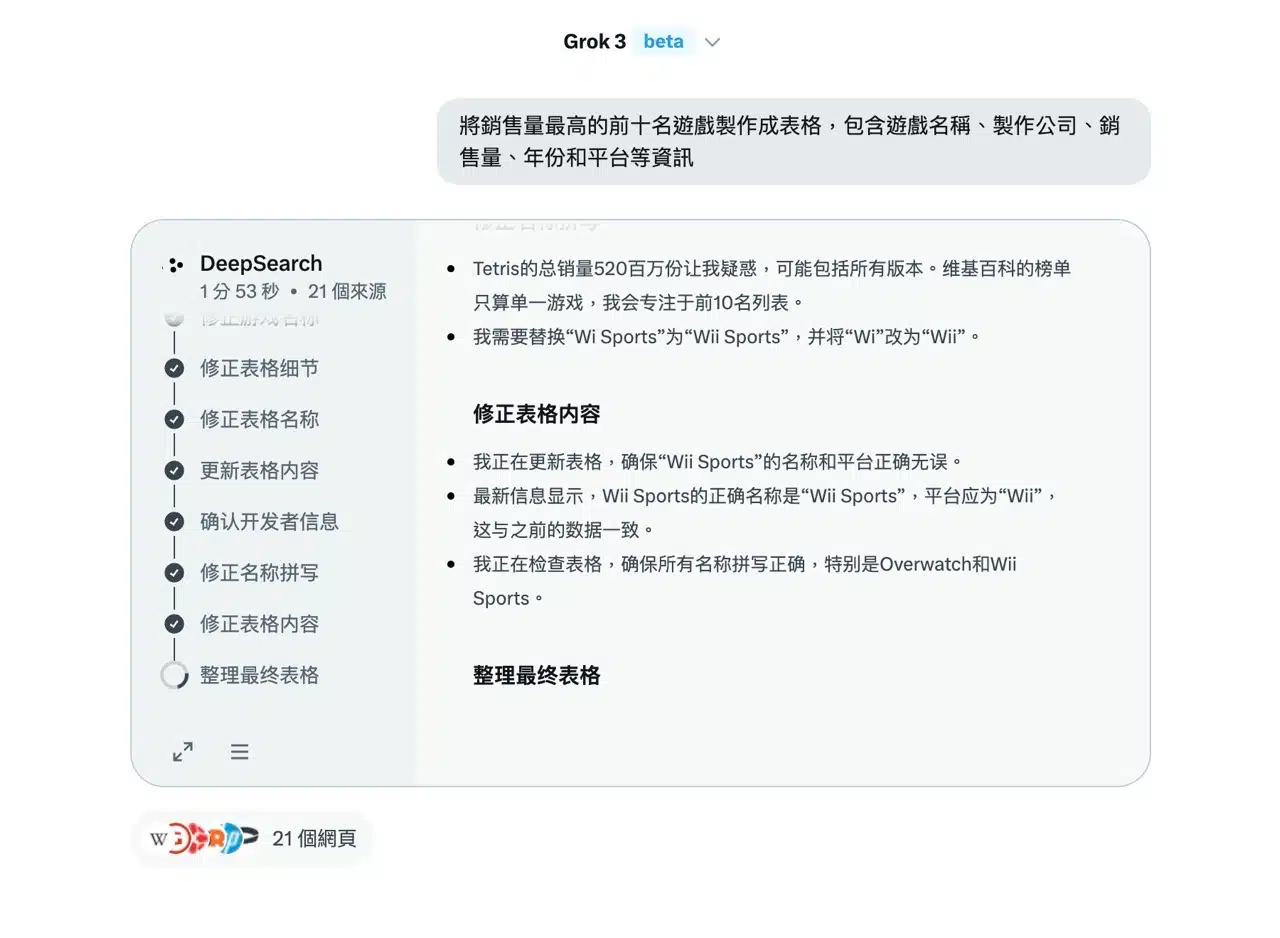Select the 修正表格内容 step in sidebar
Image resolution: width=1280 pixels, height=938 pixels.
(259, 624)
